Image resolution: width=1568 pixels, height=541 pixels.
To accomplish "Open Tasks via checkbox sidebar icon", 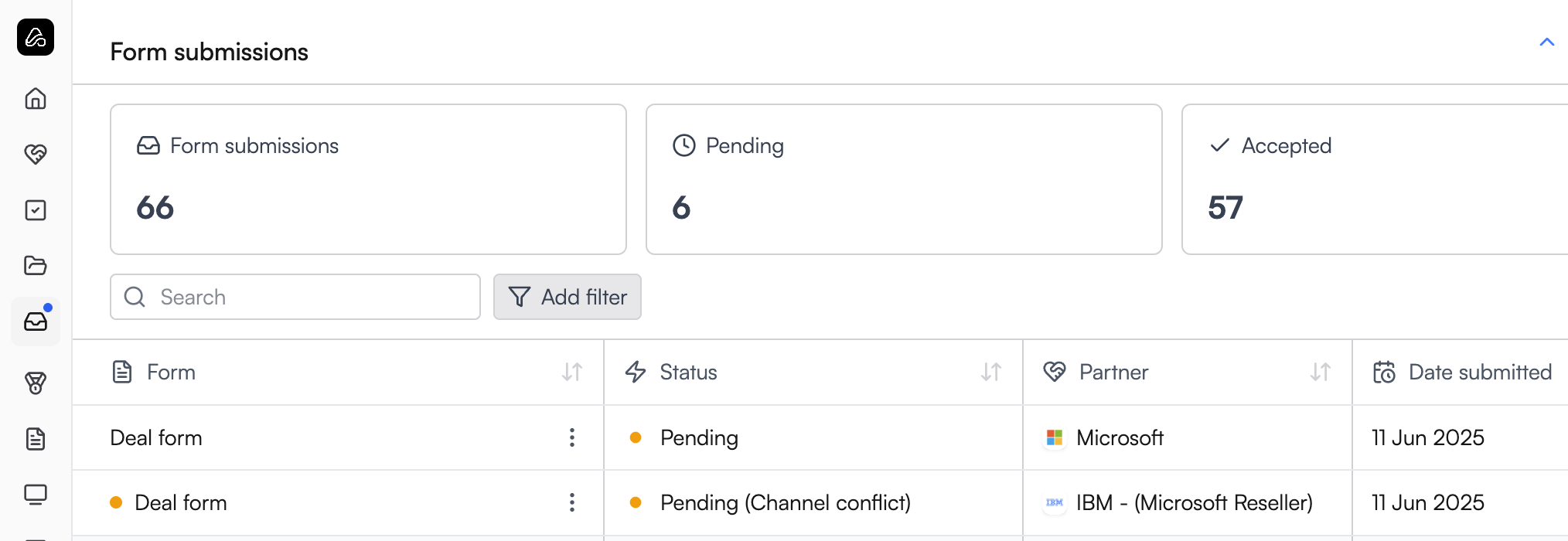I will 36,210.
